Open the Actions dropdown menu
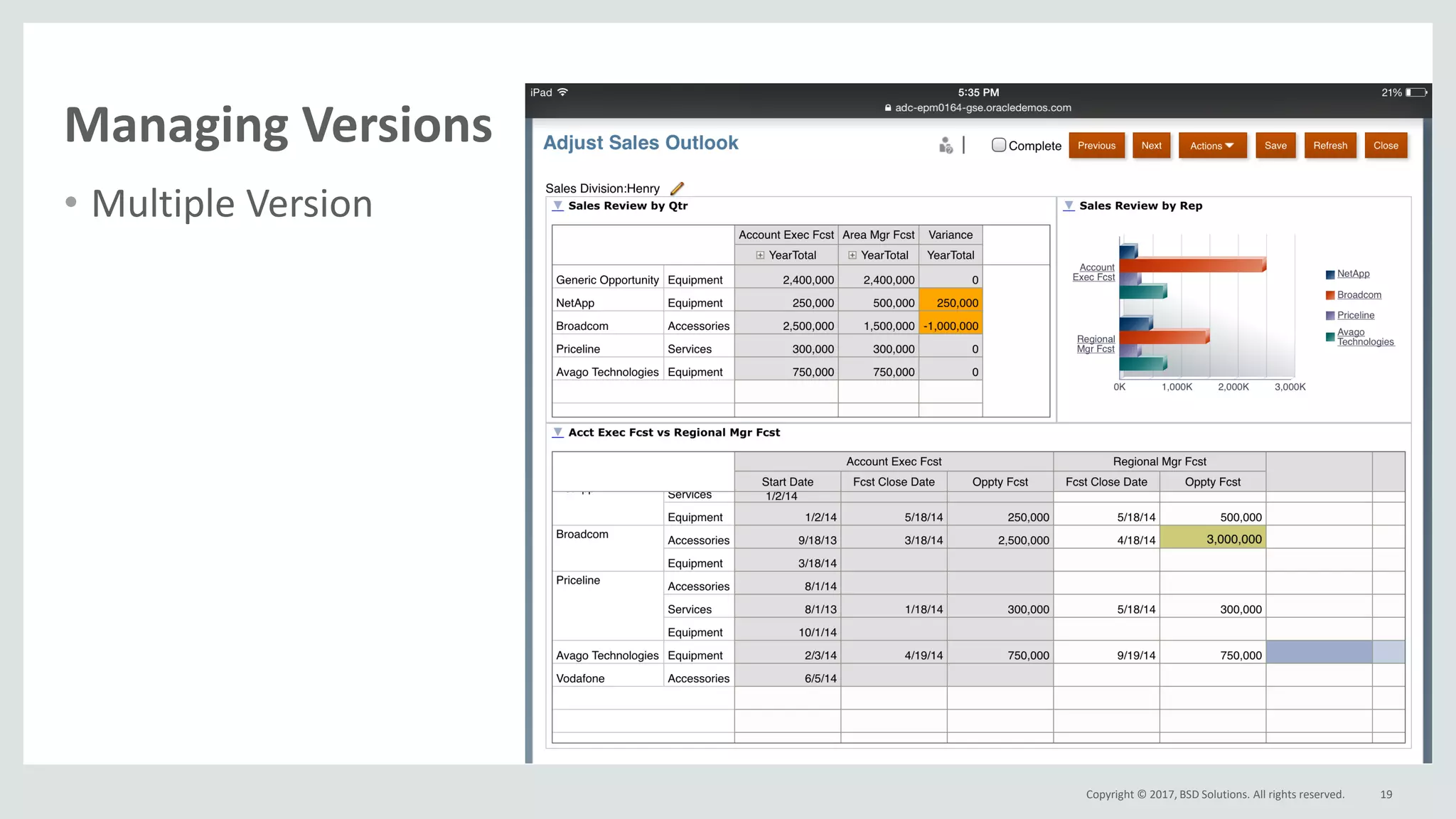 coord(1212,146)
